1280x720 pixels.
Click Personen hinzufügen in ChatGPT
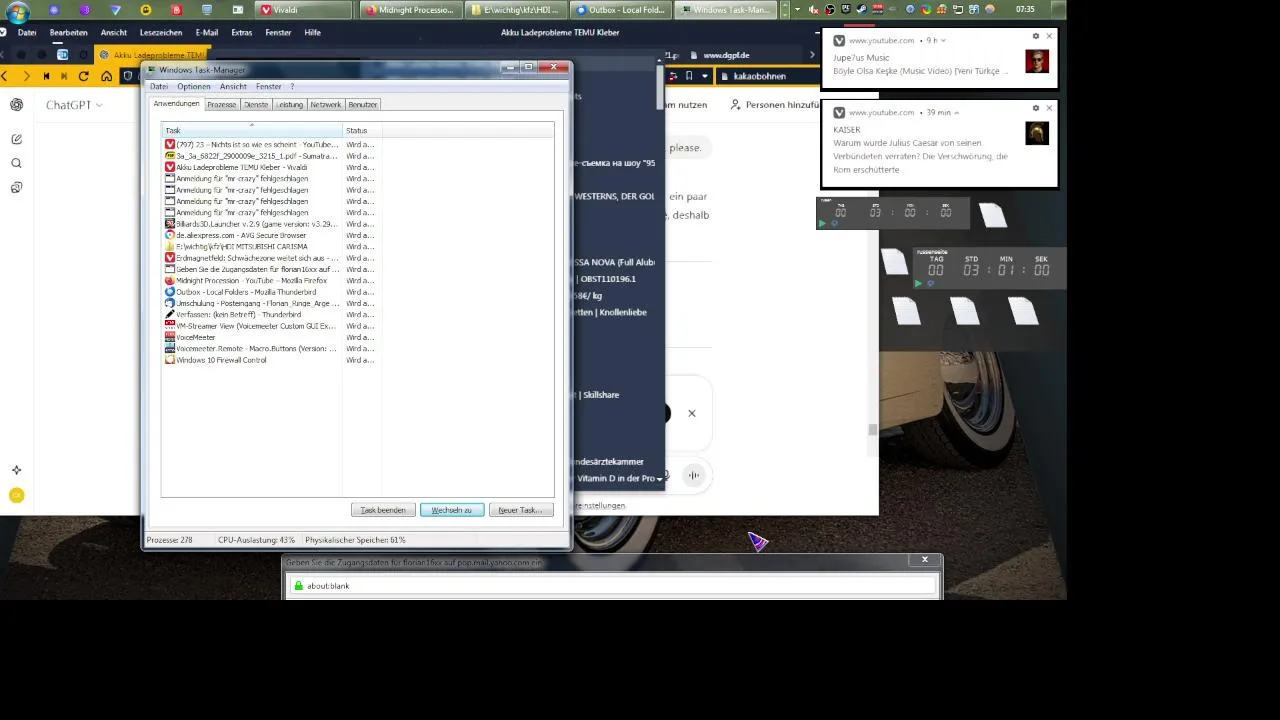(775, 105)
